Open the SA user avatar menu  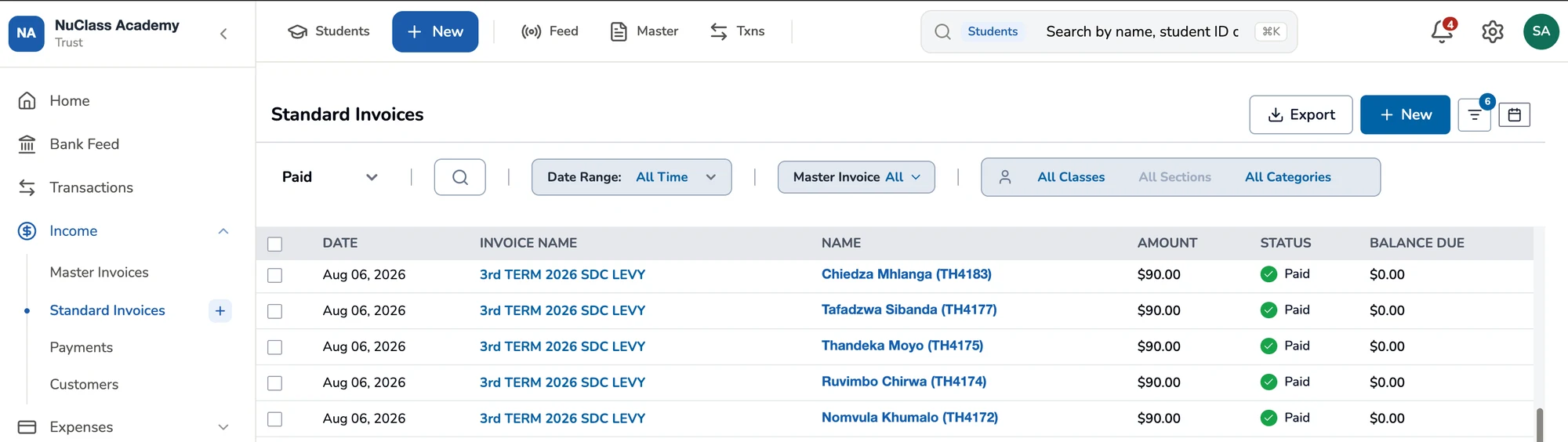[x=1541, y=31]
